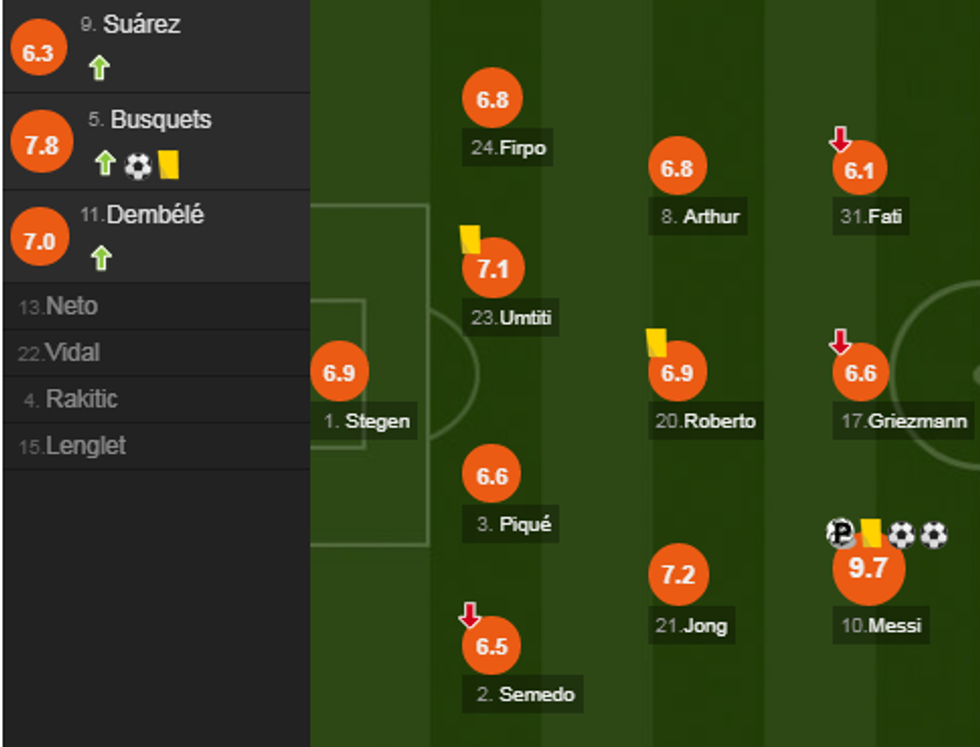This screenshot has width=980, height=747.
Task: Click the red substitution arrow above Fati
Action: coord(840,140)
